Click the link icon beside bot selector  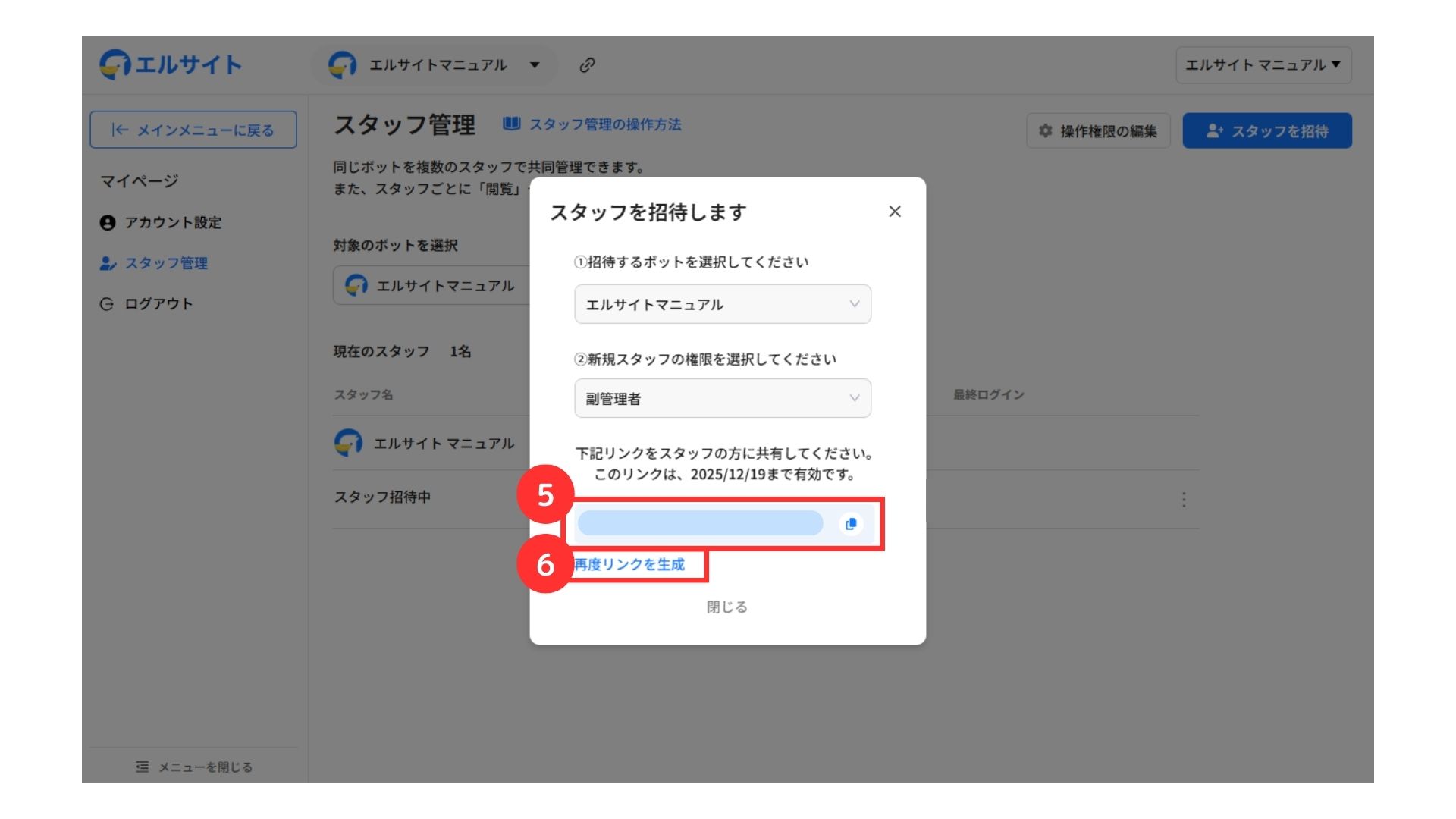(587, 65)
